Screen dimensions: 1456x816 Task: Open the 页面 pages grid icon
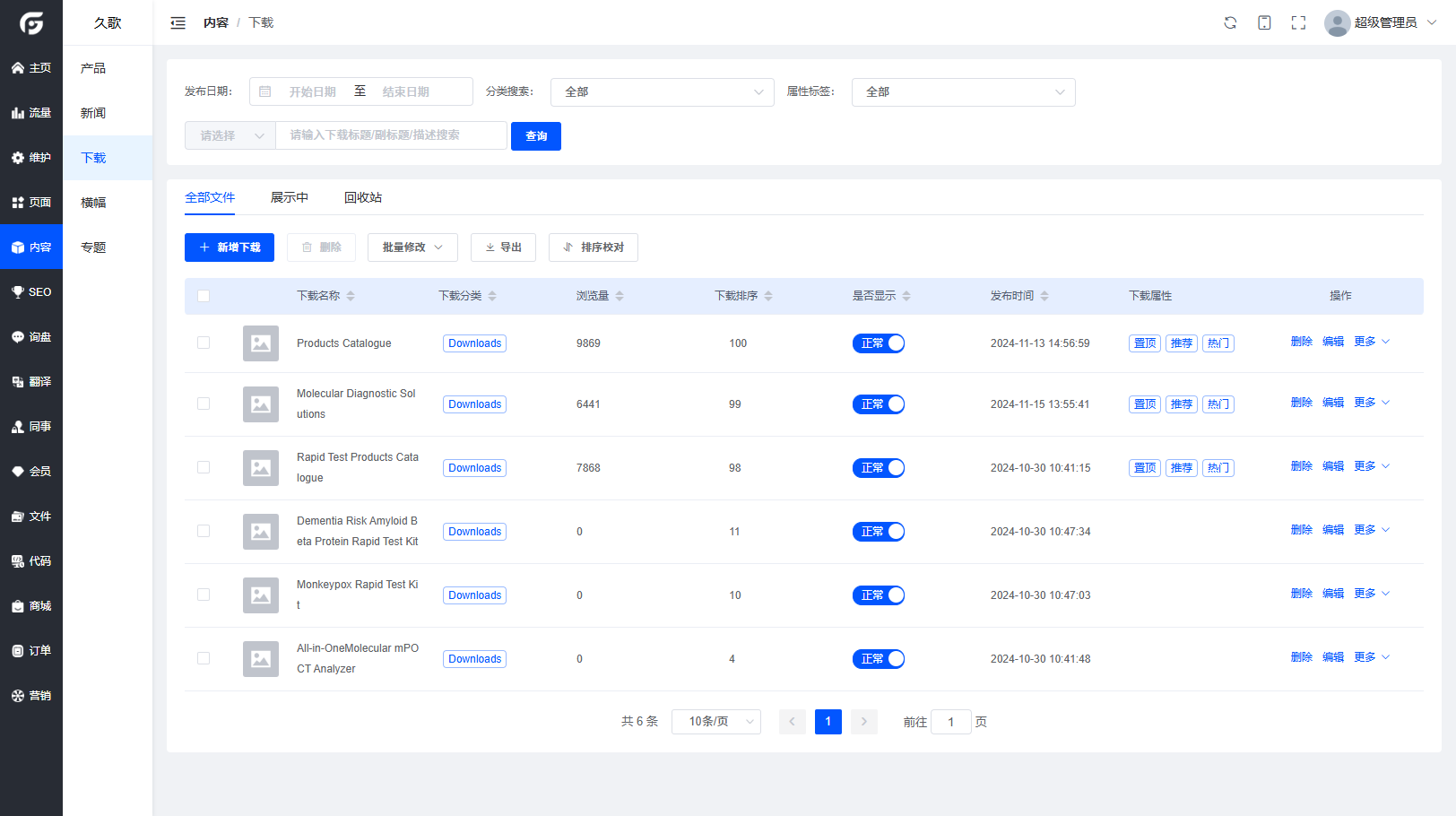[18, 203]
